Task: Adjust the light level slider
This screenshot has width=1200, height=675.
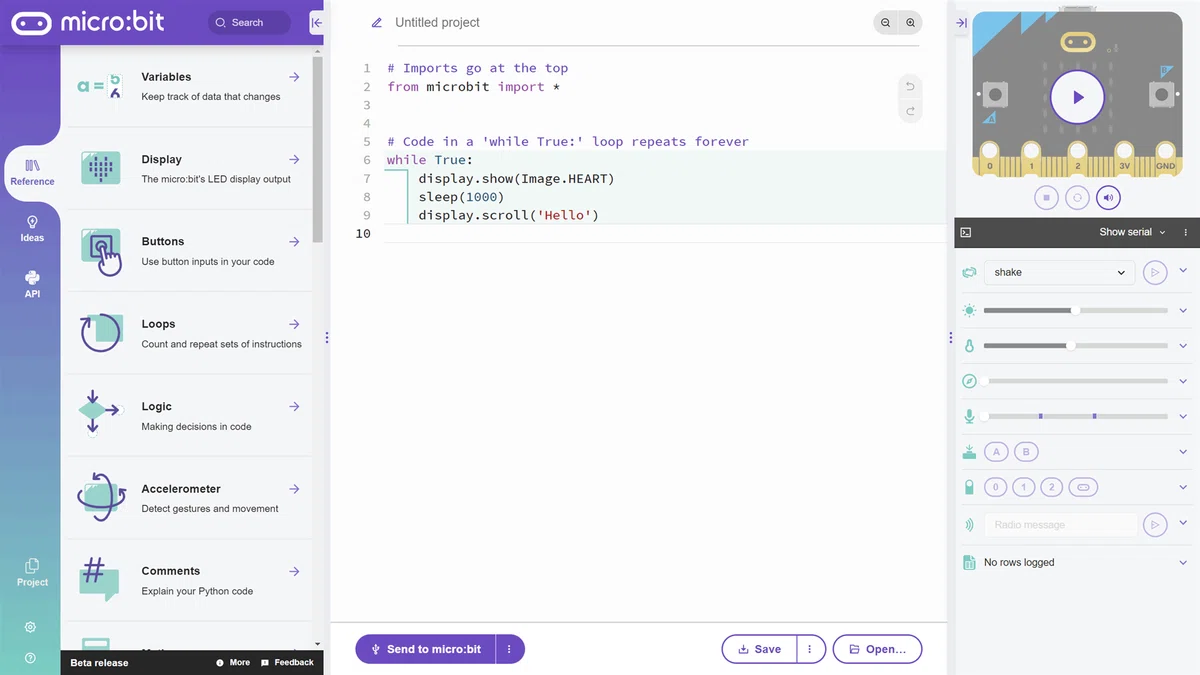Action: pos(1076,310)
